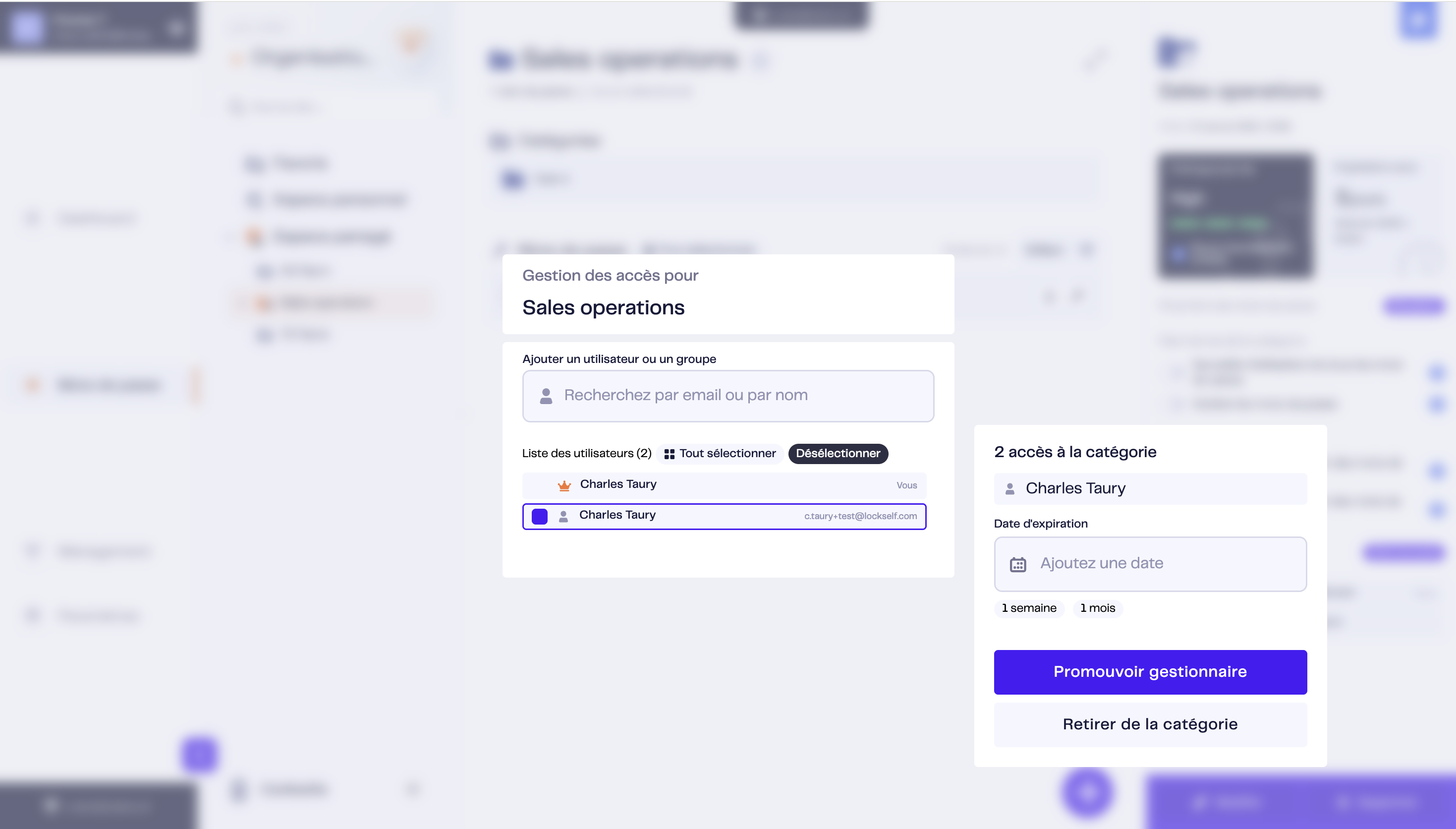Click the blue square button in the top-right corner
This screenshot has width=1456, height=829.
tap(1418, 21)
